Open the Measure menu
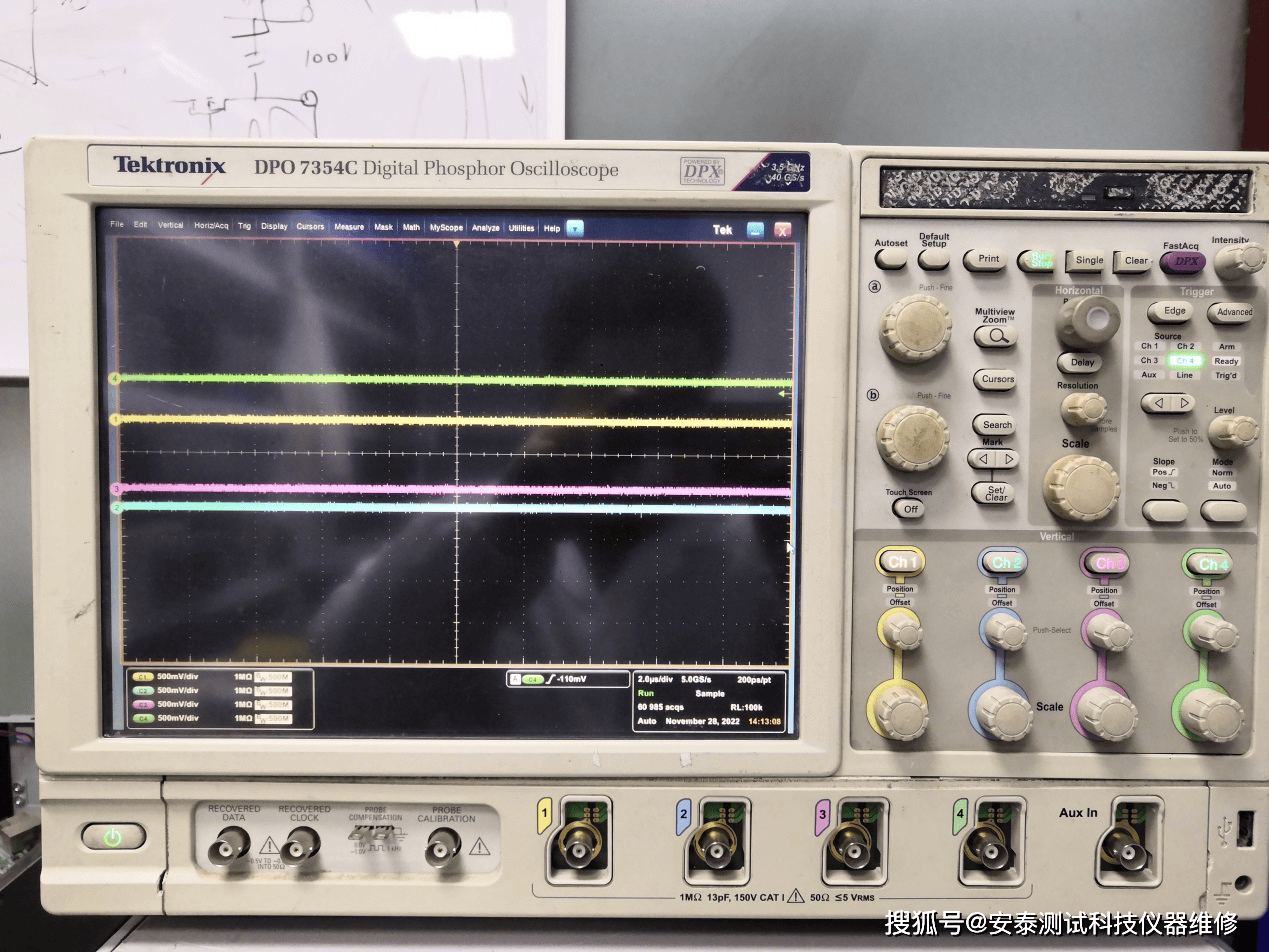 [349, 227]
